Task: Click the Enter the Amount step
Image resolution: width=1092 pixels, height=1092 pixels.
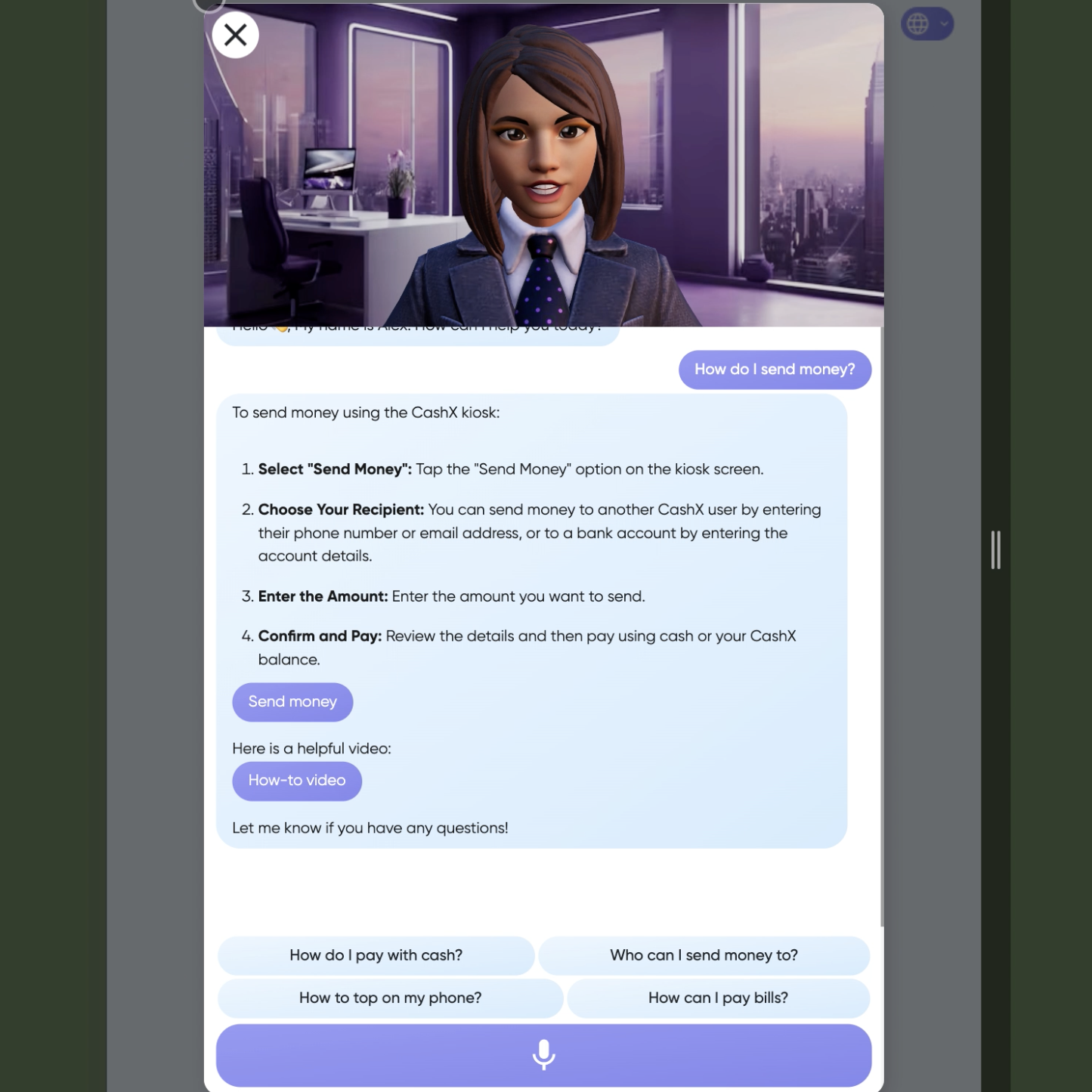Action: pos(451,596)
